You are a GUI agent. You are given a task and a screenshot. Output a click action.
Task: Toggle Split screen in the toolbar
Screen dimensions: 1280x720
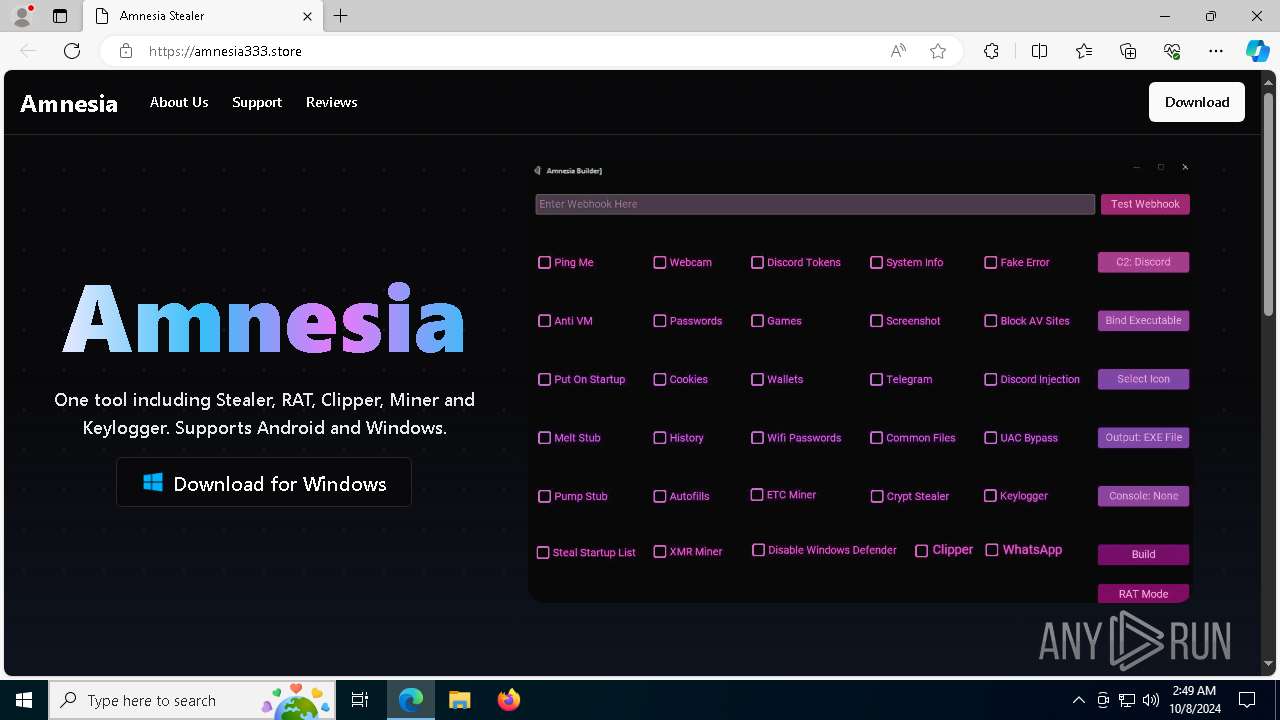coord(1039,51)
